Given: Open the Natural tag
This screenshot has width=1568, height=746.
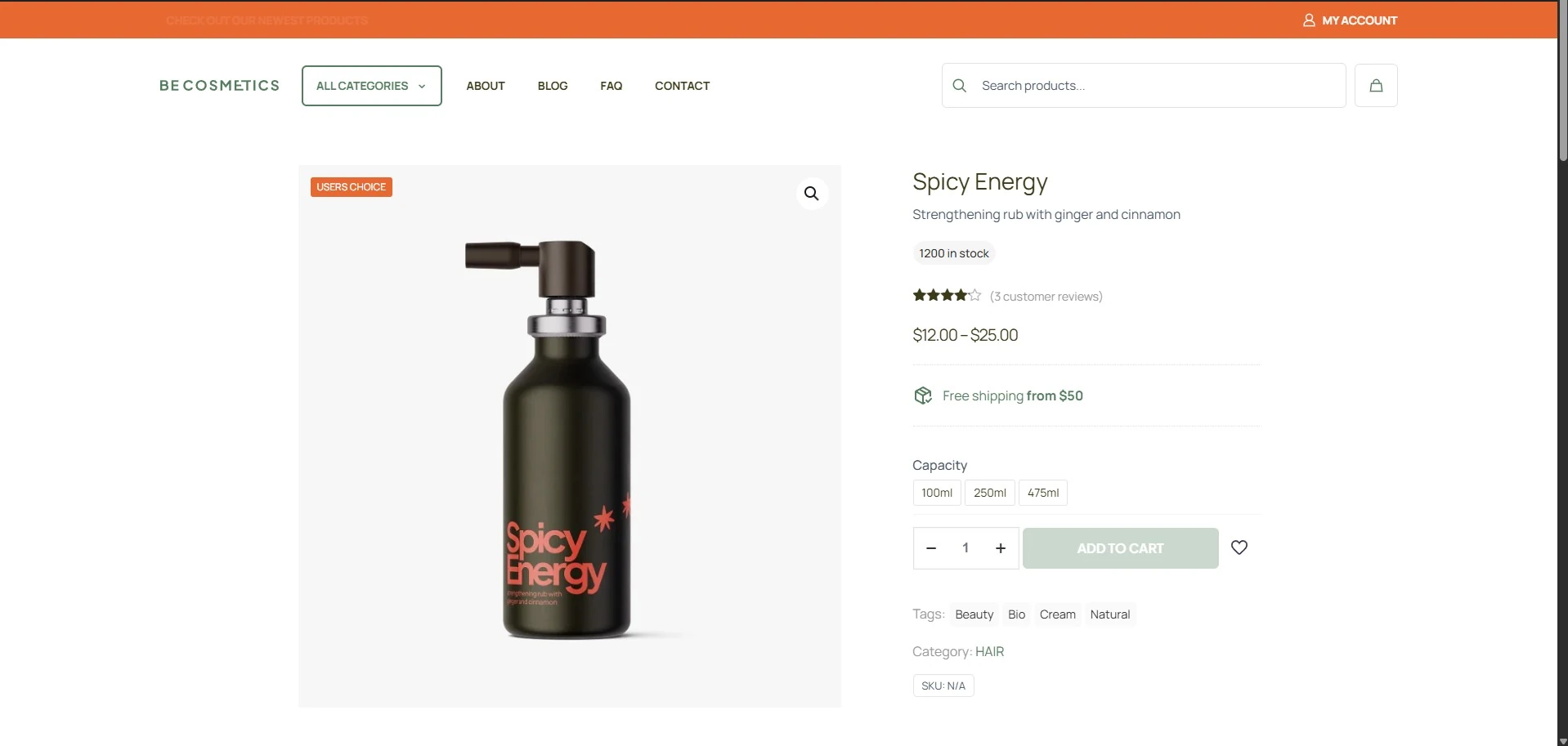Looking at the screenshot, I should 1109,614.
